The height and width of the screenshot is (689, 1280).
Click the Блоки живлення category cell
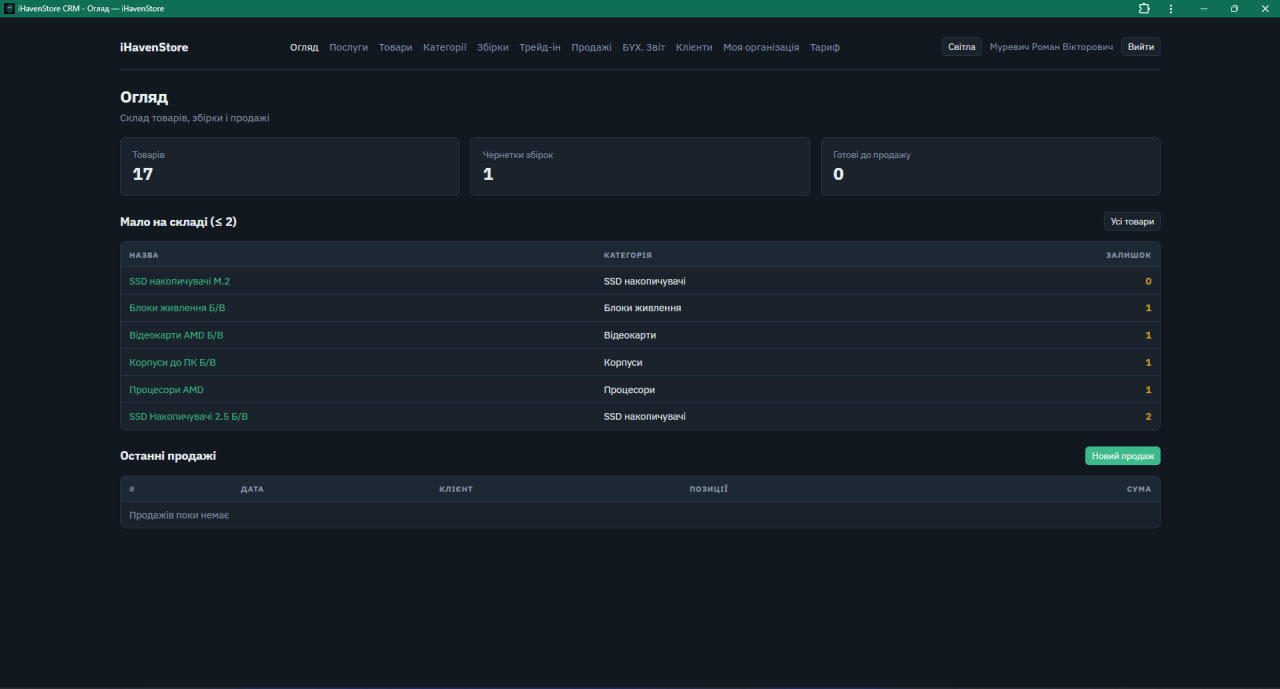click(643, 308)
